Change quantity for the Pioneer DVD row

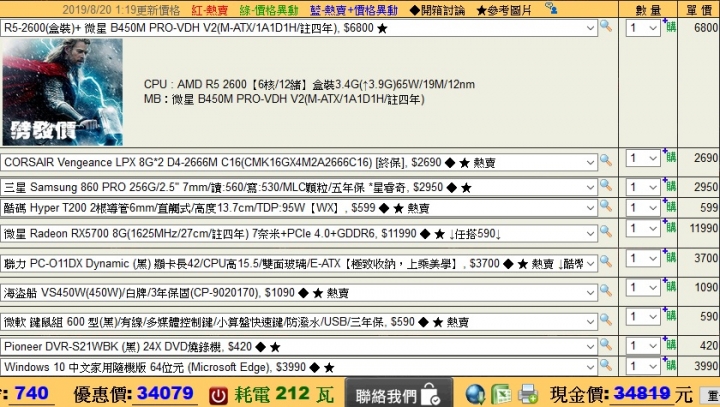pos(643,346)
